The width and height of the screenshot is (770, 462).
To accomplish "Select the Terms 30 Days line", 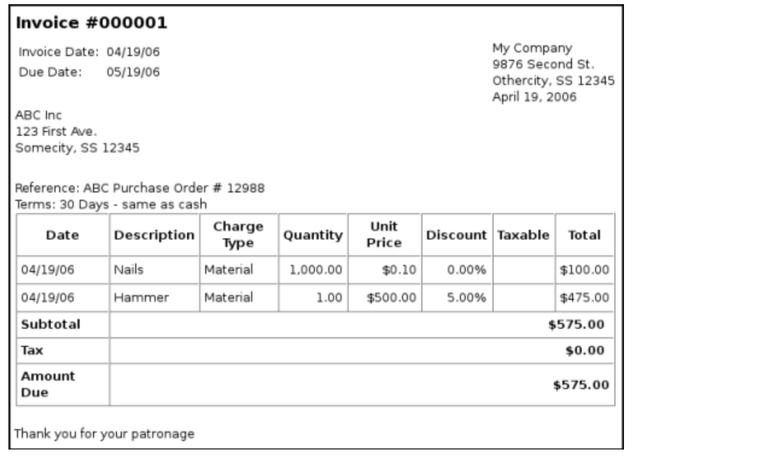I will (x=111, y=204).
